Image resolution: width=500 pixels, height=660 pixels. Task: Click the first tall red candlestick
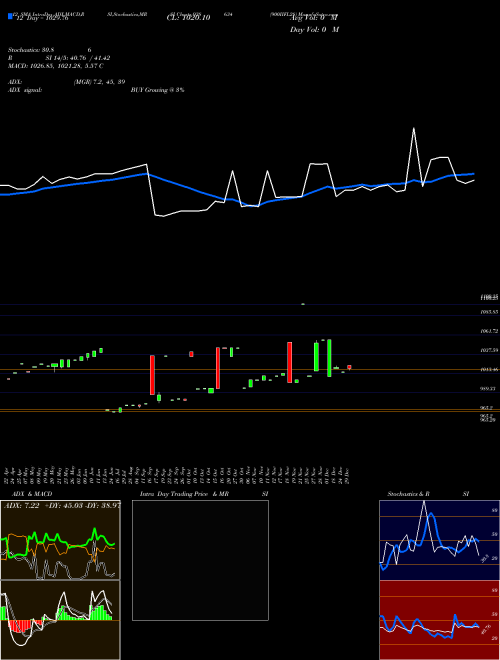(x=152, y=375)
